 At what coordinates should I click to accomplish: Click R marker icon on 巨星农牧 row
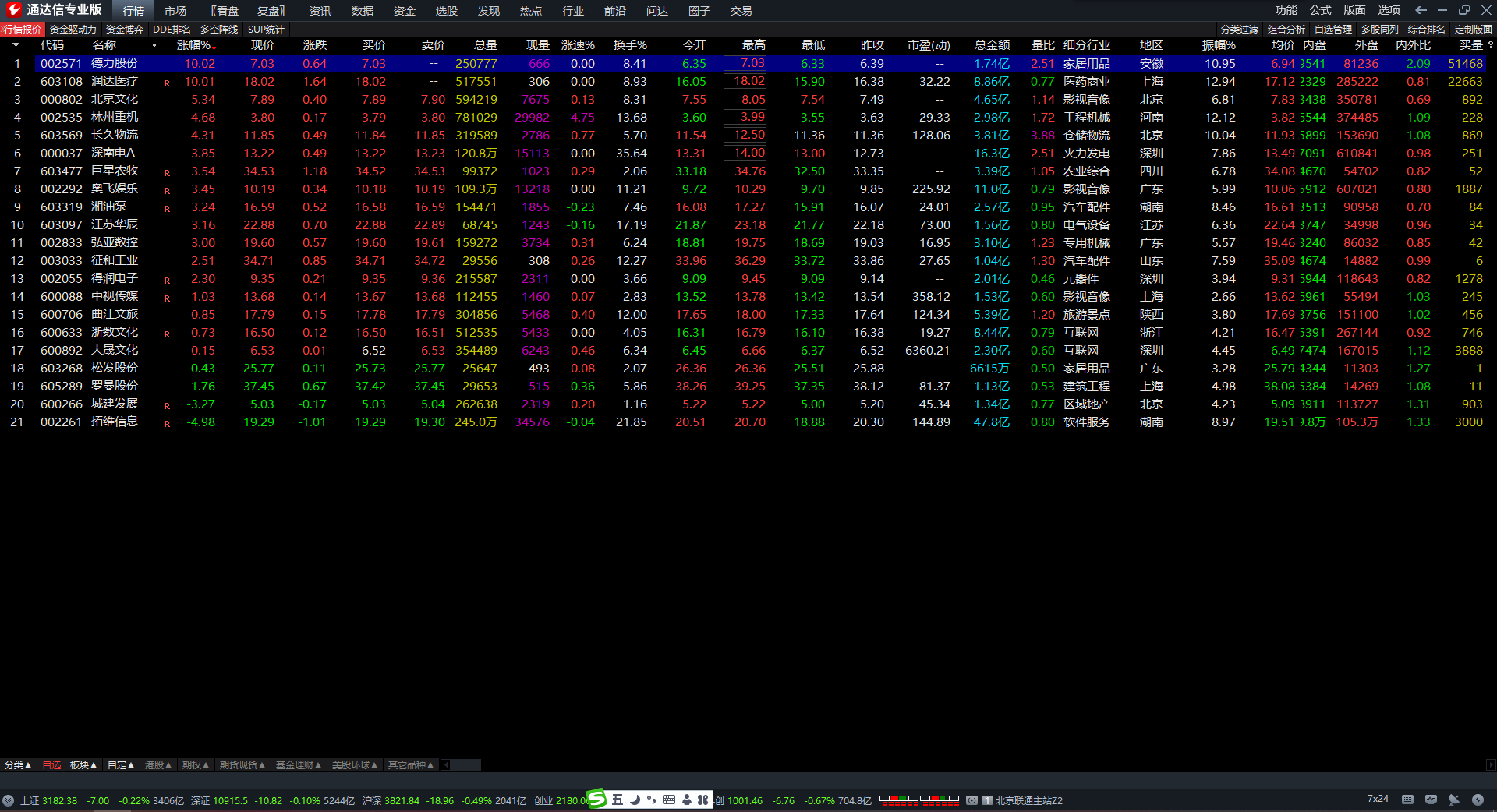point(167,172)
